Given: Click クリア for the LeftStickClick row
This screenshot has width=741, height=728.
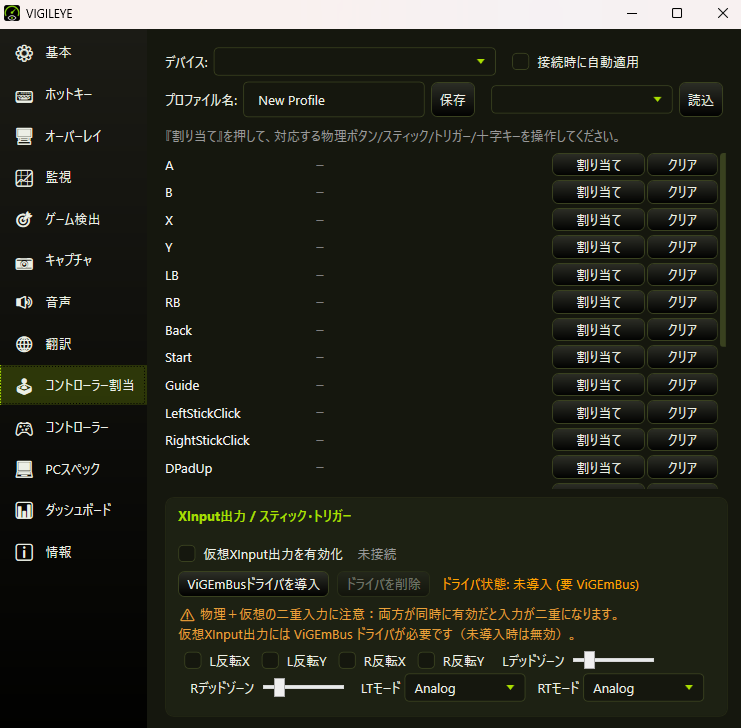Looking at the screenshot, I should tap(682, 413).
